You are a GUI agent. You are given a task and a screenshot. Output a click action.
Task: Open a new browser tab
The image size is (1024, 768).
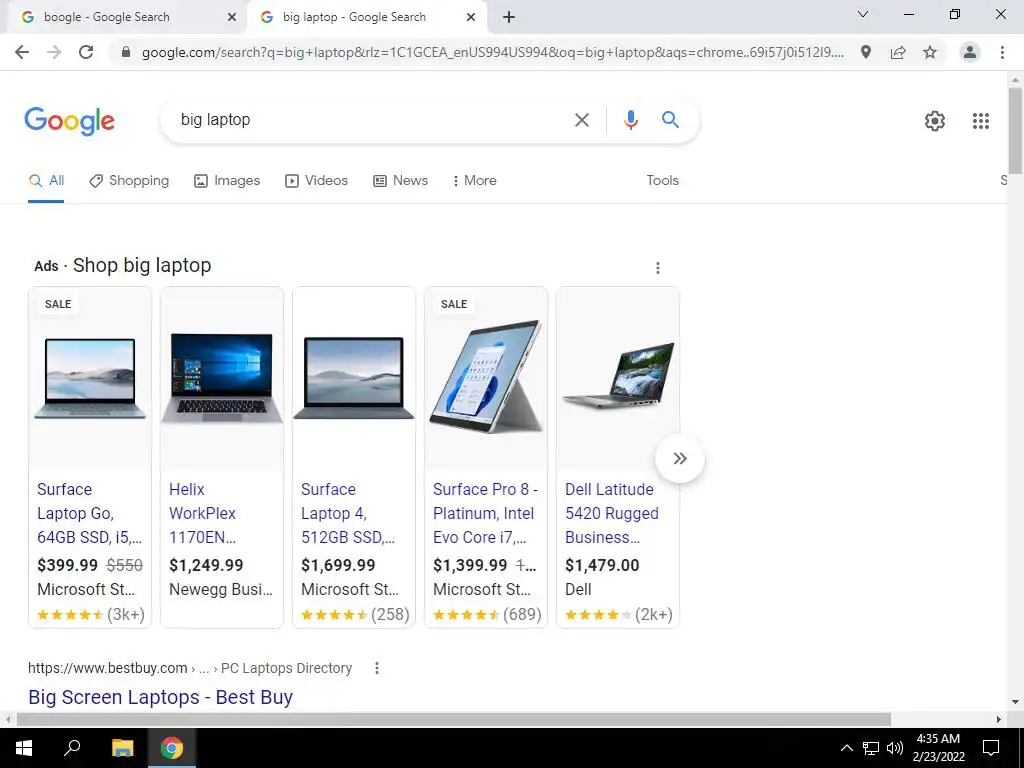pyautogui.click(x=509, y=18)
